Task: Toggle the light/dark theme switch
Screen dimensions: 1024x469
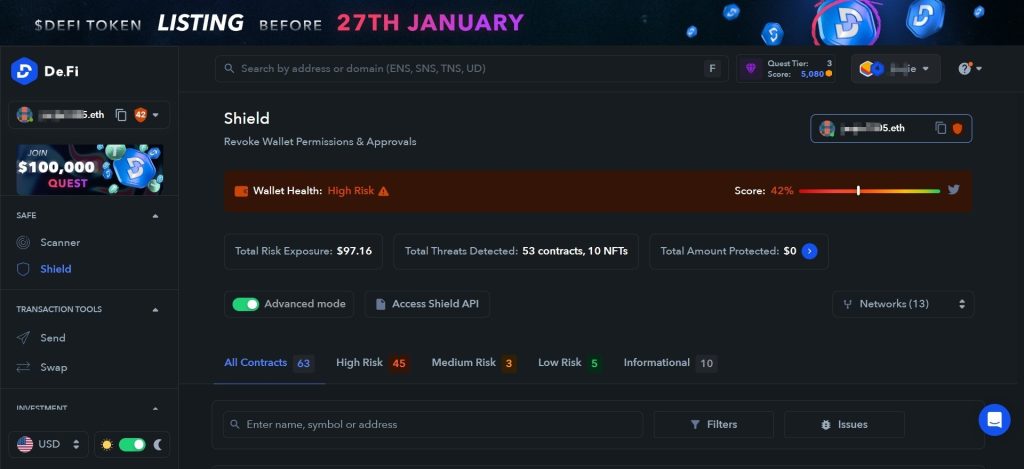Action: pos(132,444)
